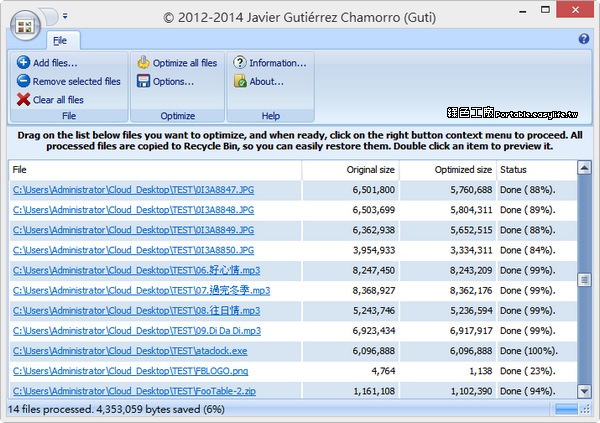Open file link 0I3A8848.JPG

click(133, 210)
